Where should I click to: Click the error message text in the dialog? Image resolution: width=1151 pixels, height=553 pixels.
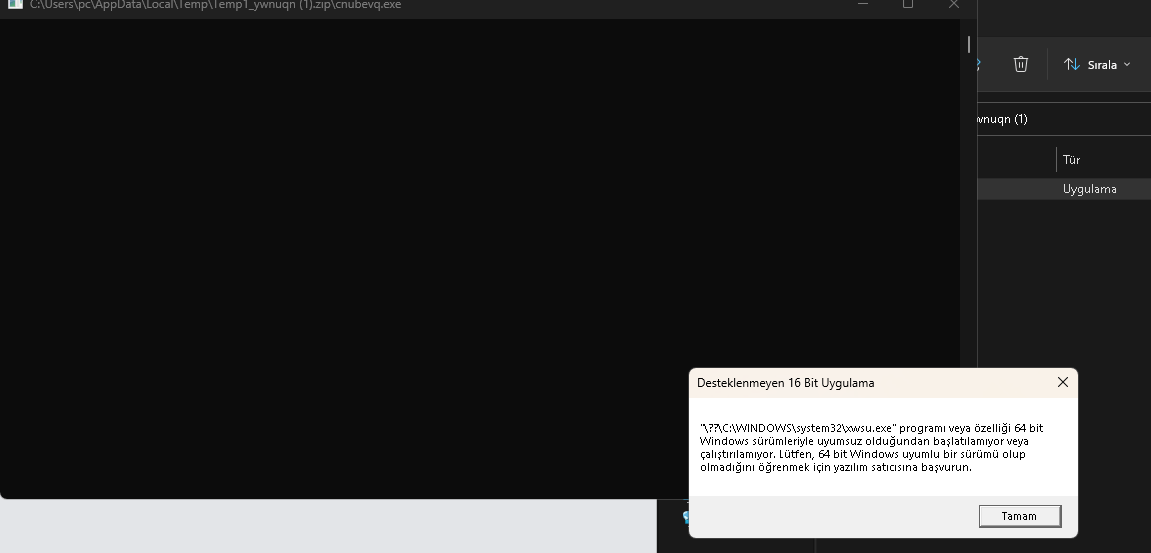[x=871, y=447]
